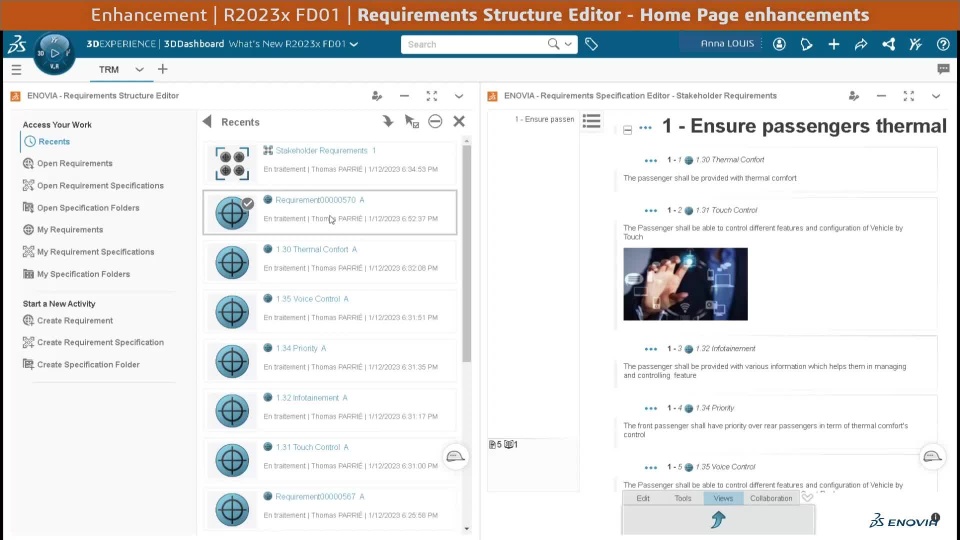Click Create Requirement Specification
Screen dimensions: 960x540
tap(94, 342)
